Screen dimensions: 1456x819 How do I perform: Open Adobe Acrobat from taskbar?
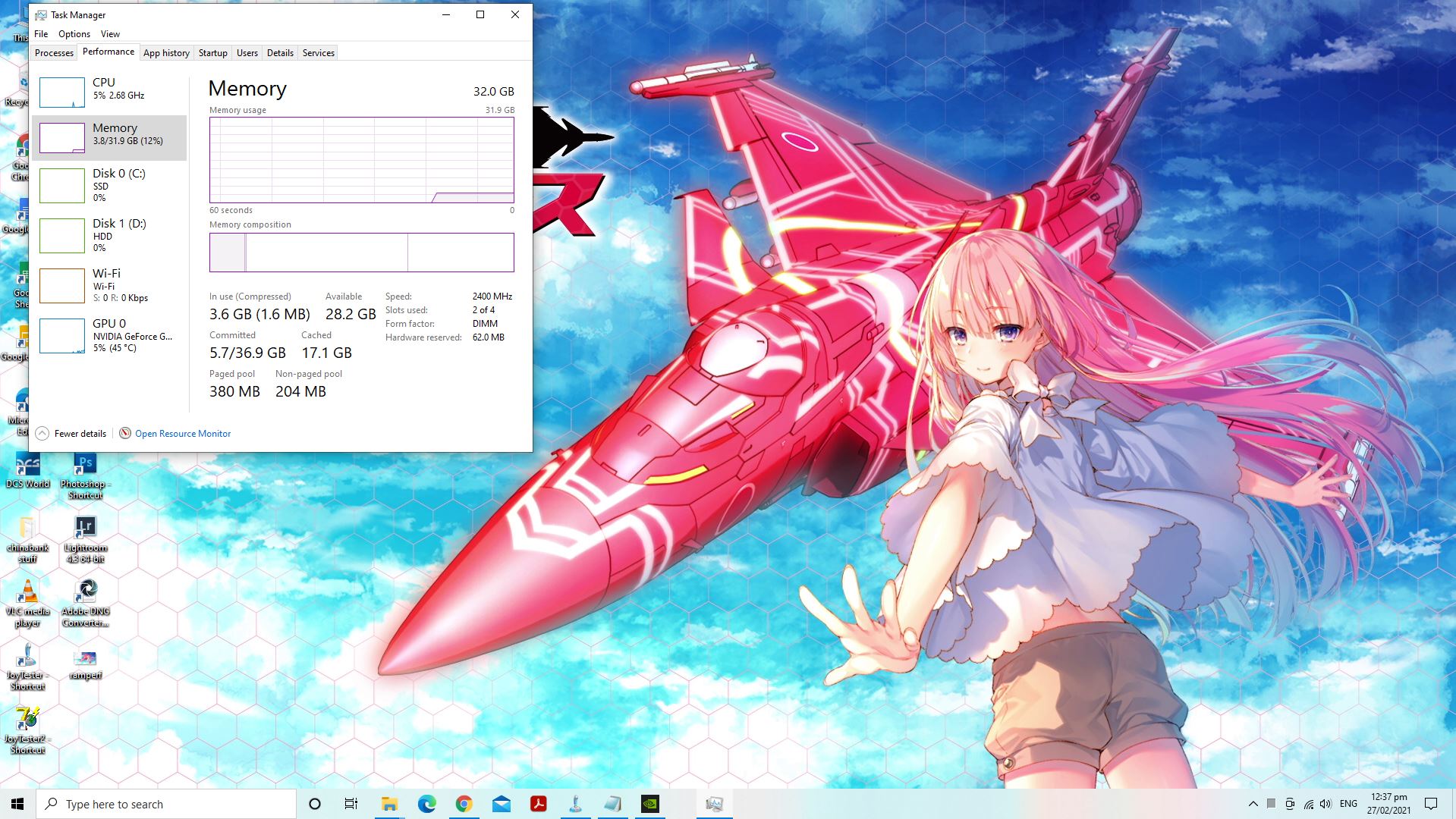coord(539,804)
